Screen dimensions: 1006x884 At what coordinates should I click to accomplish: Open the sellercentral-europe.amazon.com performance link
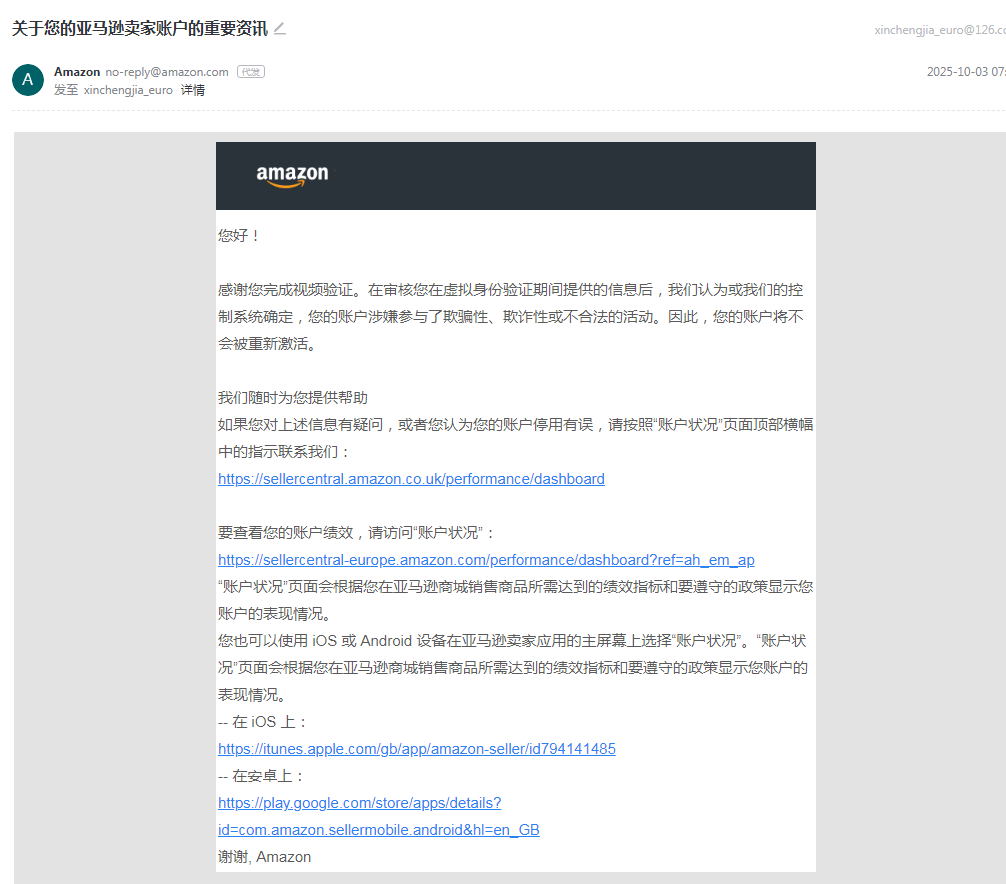(486, 560)
